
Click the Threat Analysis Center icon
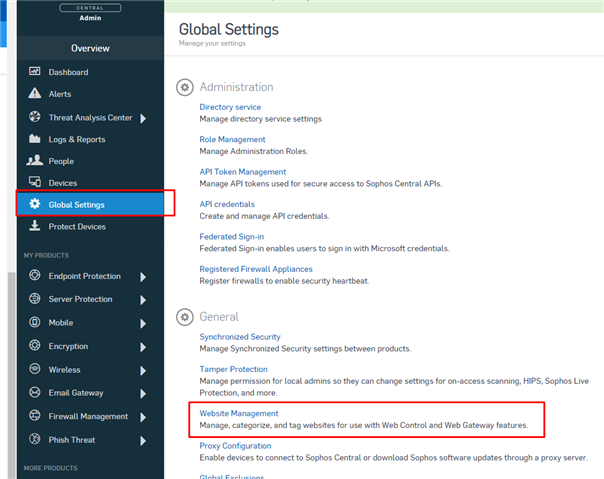coord(35,116)
